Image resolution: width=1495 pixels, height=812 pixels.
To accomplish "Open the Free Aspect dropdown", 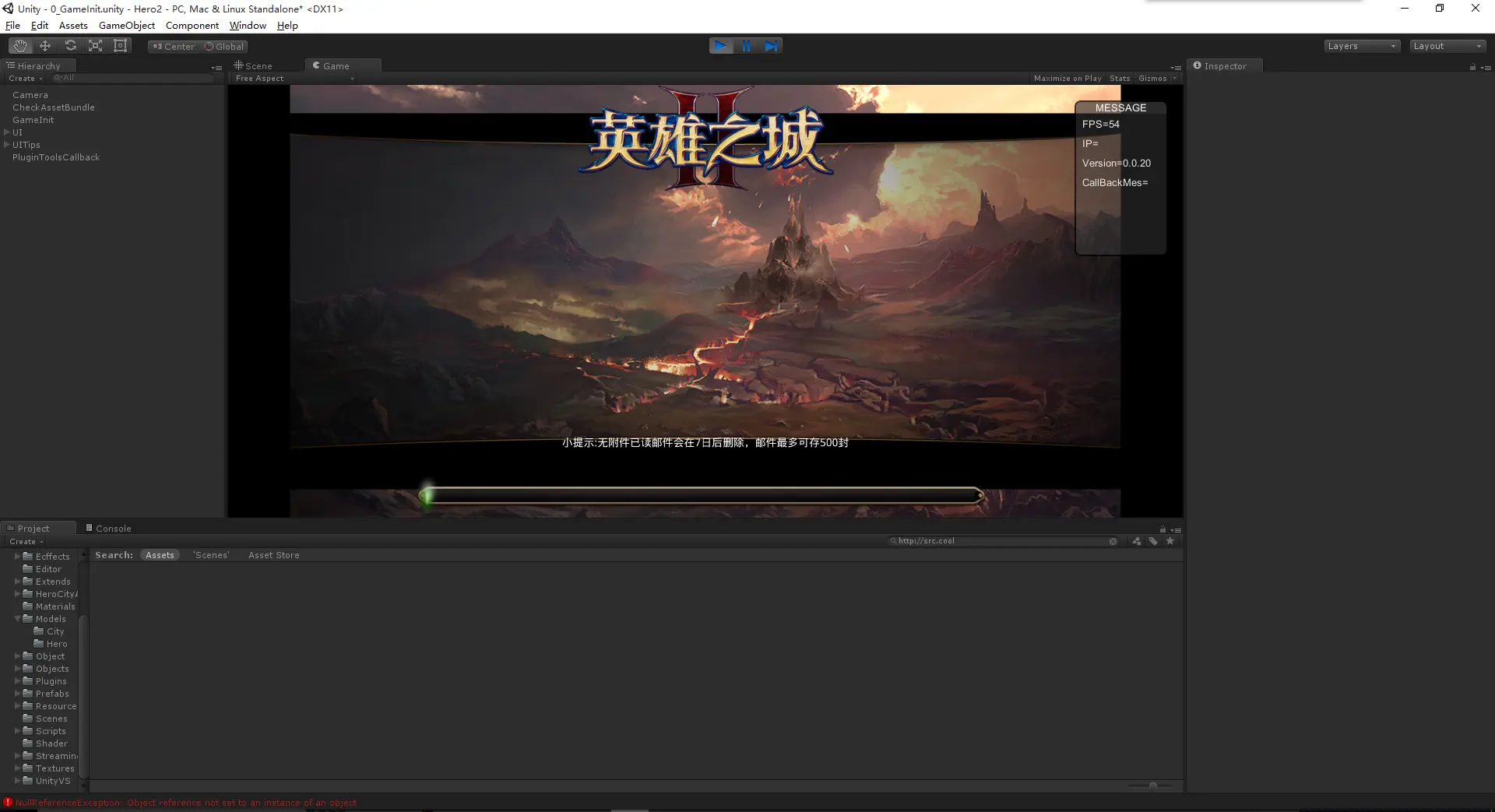I will point(294,79).
